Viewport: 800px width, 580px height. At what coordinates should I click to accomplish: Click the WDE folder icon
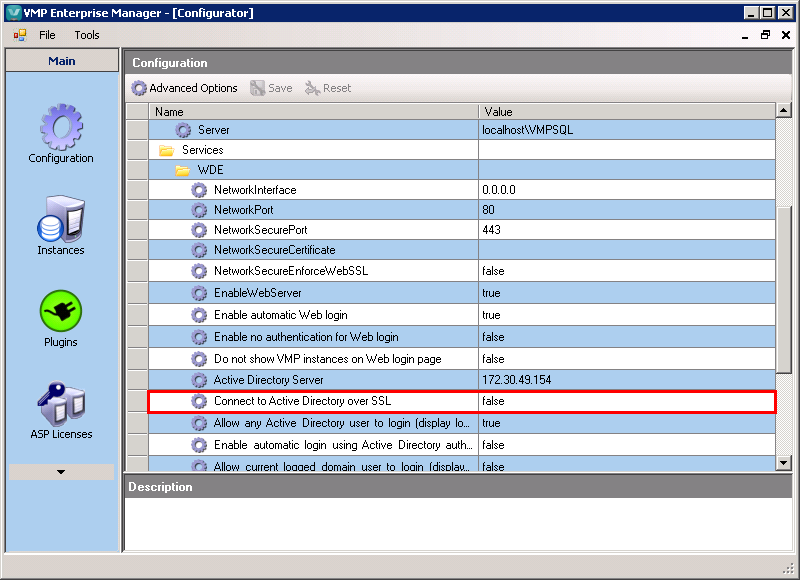(x=183, y=170)
